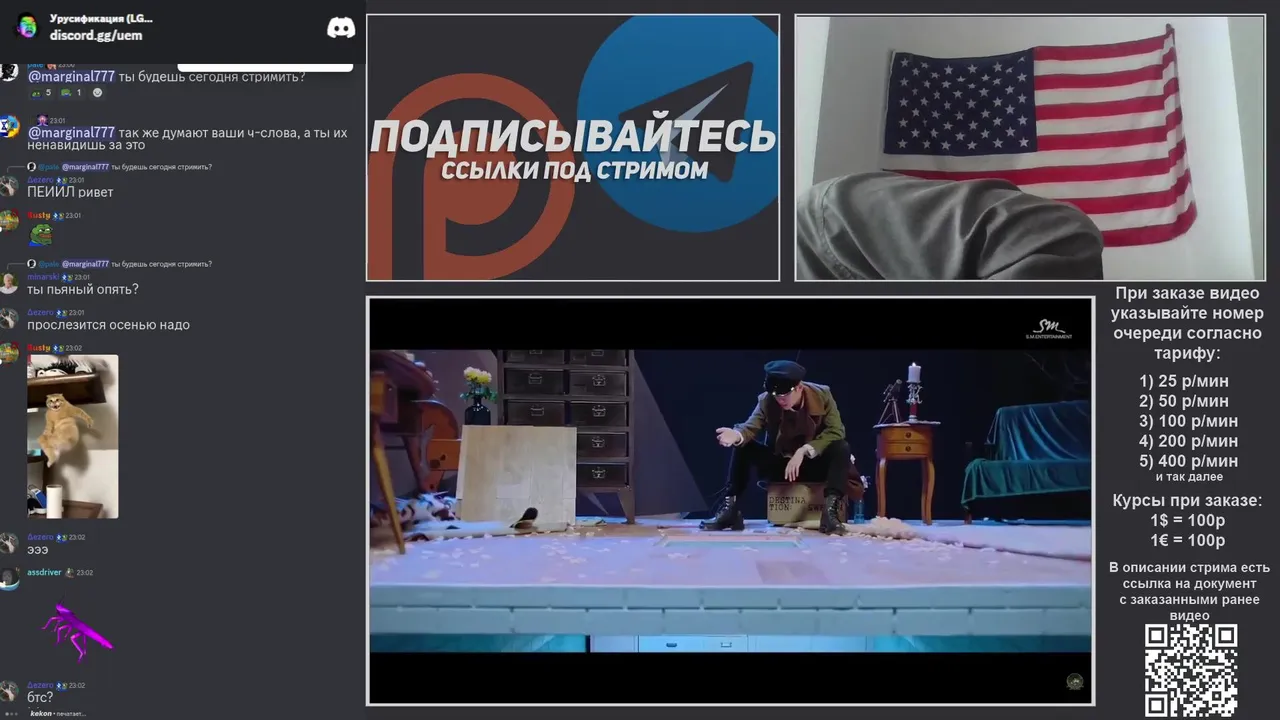
Task: Click the 'Курсы при заказе:' heading
Action: point(1188,500)
